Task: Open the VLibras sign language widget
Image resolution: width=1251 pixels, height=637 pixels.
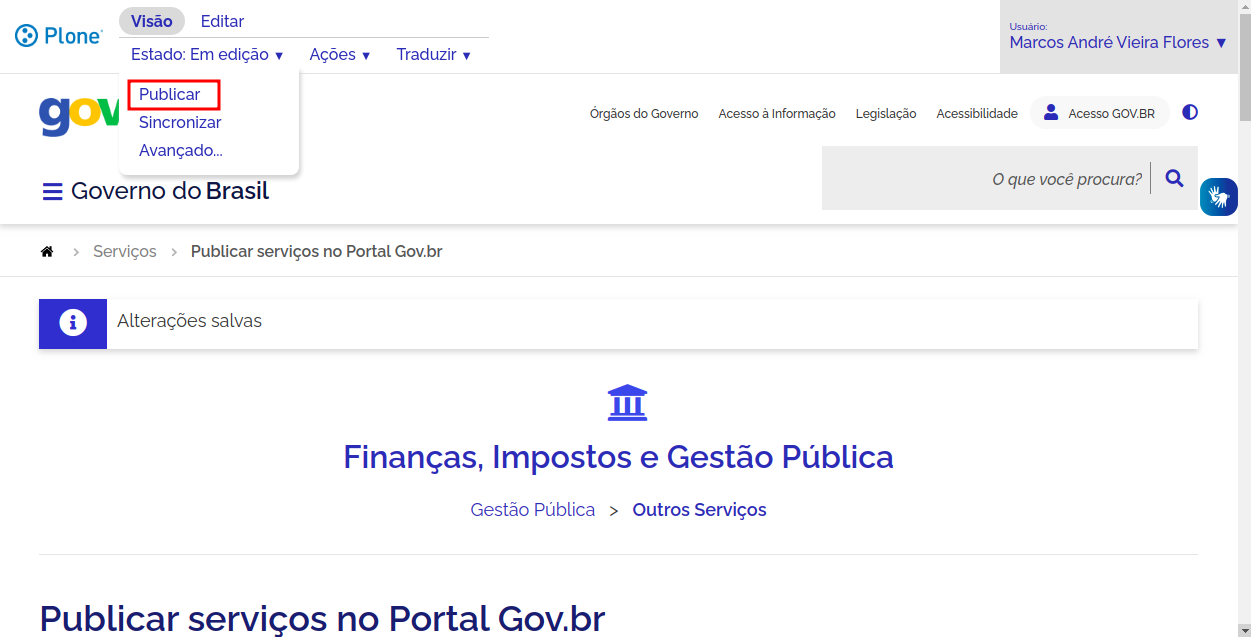Action: click(1218, 196)
